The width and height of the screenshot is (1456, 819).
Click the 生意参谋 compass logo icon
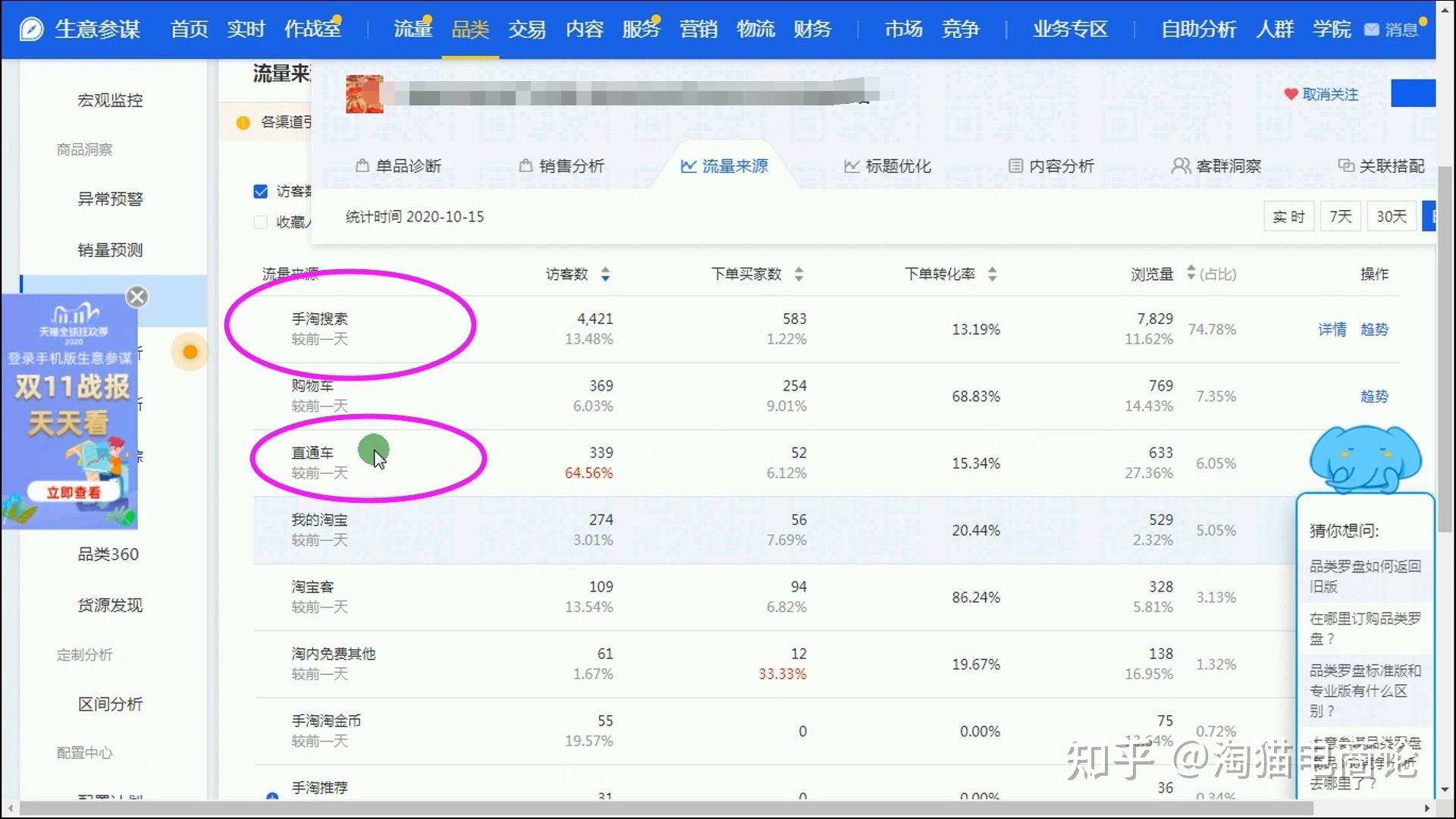(31, 29)
